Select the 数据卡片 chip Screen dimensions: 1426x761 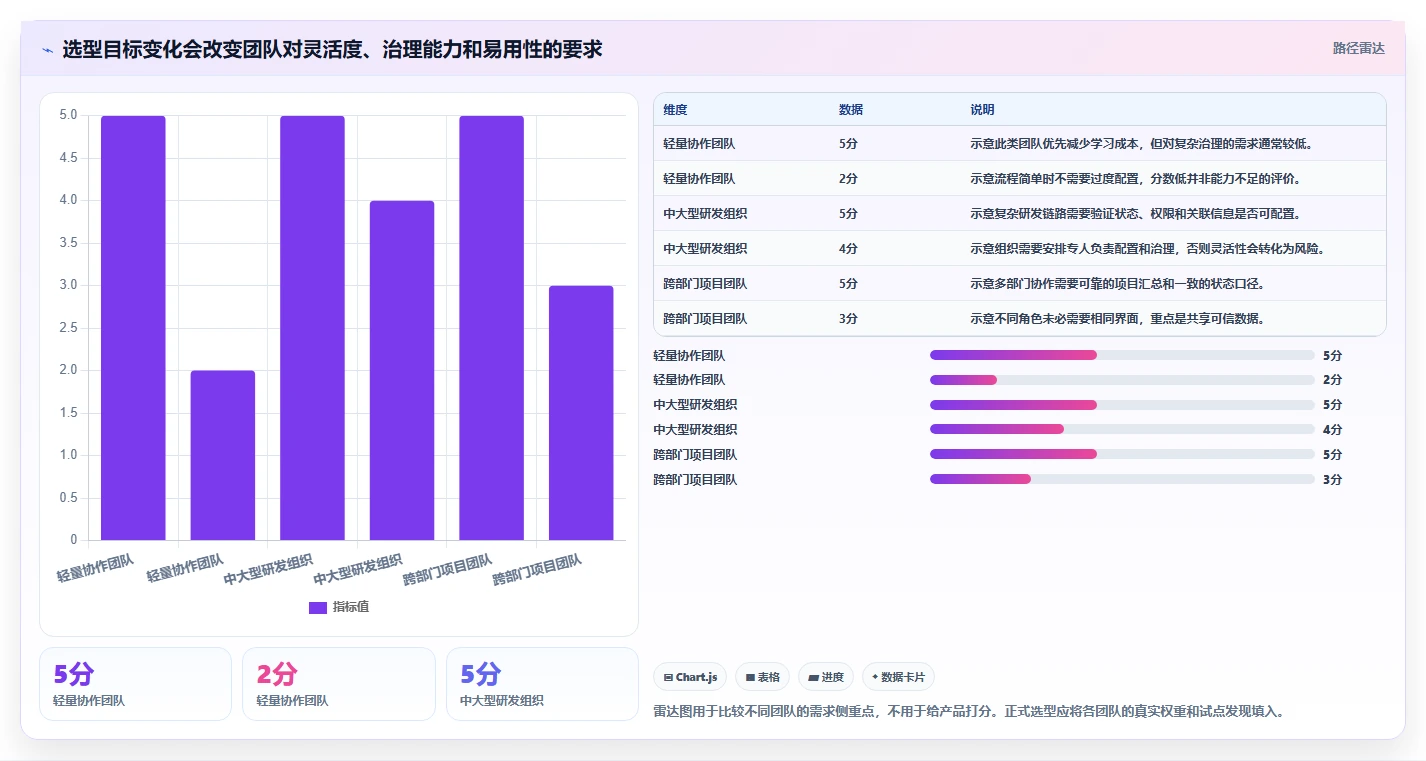[898, 677]
